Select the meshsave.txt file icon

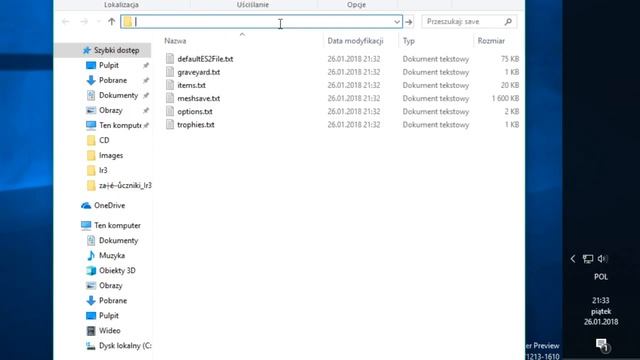click(170, 98)
